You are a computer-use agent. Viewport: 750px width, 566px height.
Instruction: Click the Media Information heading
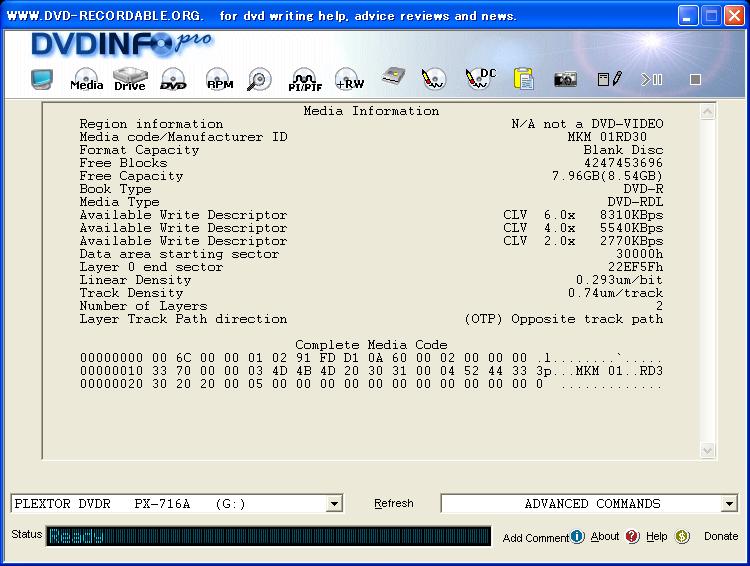(x=371, y=111)
